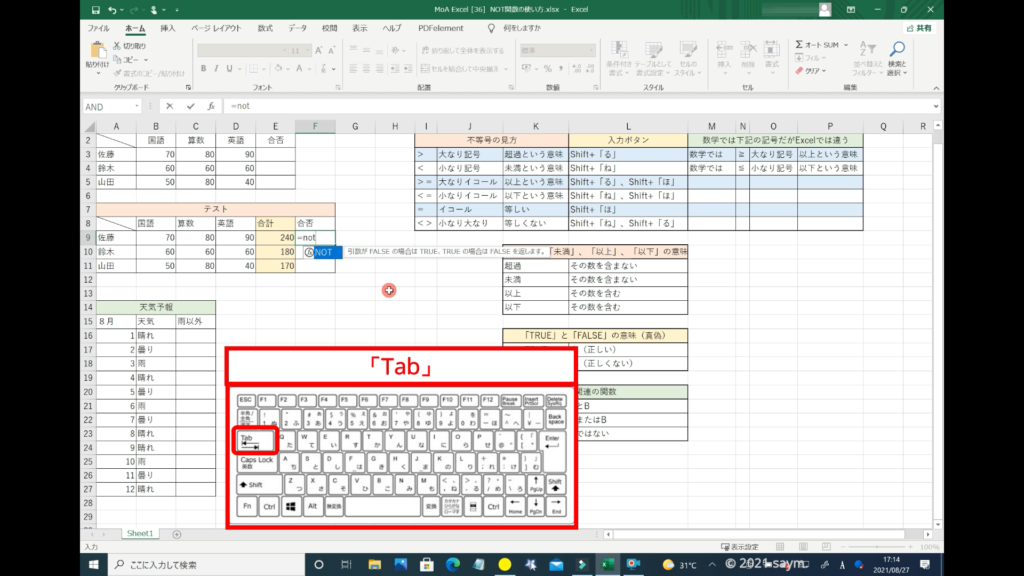Select NOT from the function autocomplete list
The width and height of the screenshot is (1024, 576).
click(x=323, y=253)
